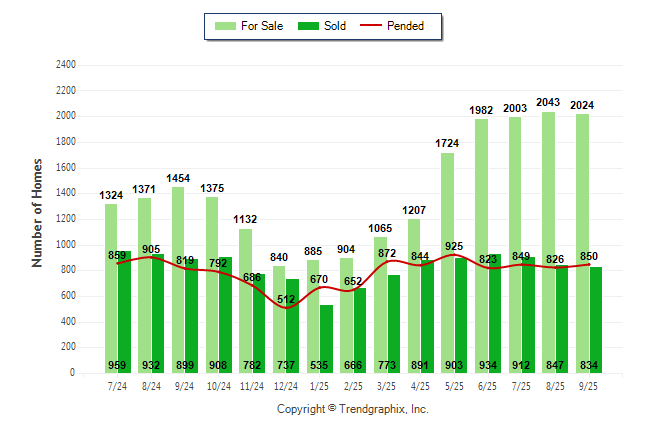Click the Trendgraphix copyright text
The width and height of the screenshot is (646, 434).
coord(352,409)
